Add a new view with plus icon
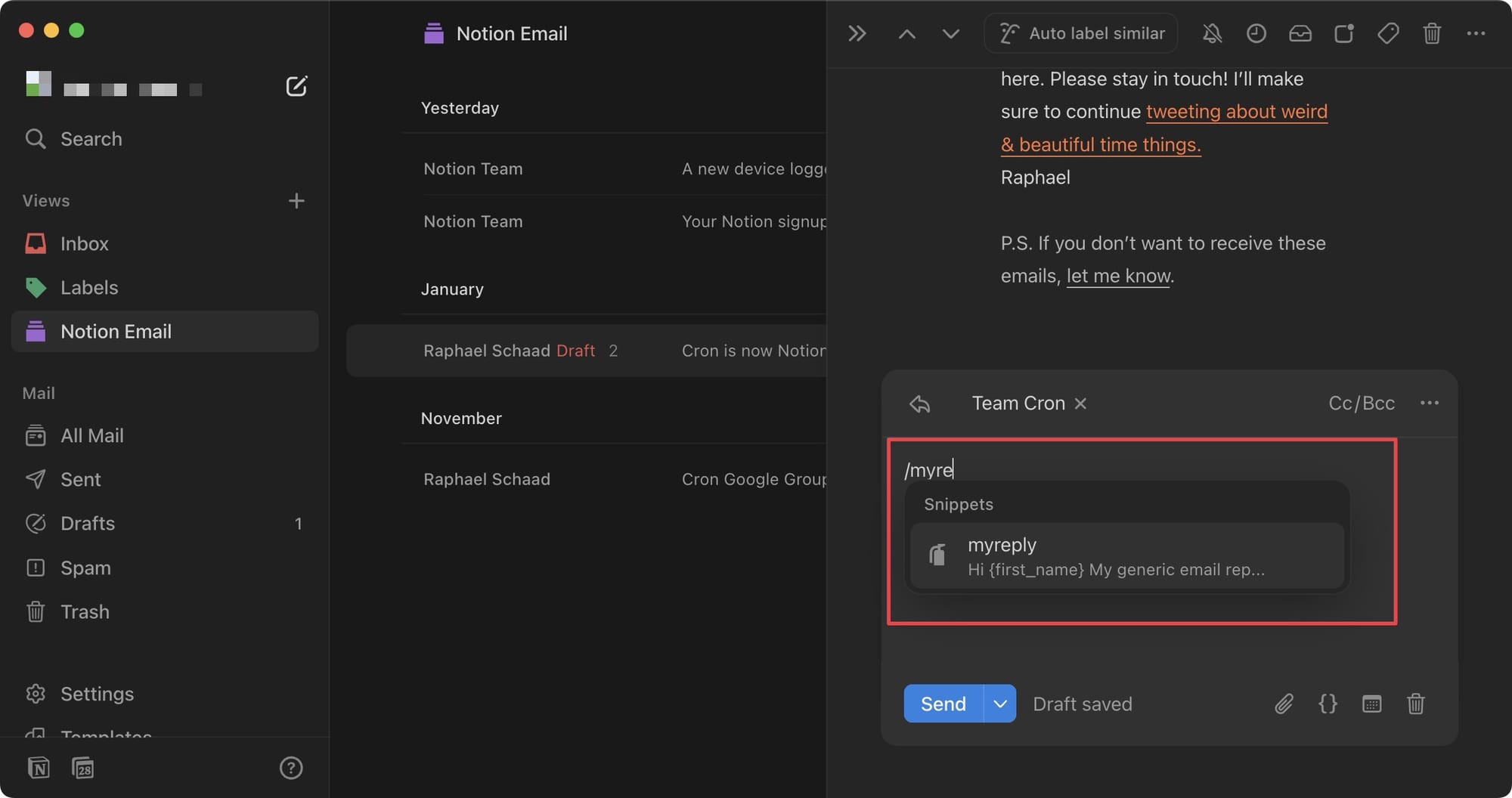This screenshot has width=1512, height=798. pos(296,200)
